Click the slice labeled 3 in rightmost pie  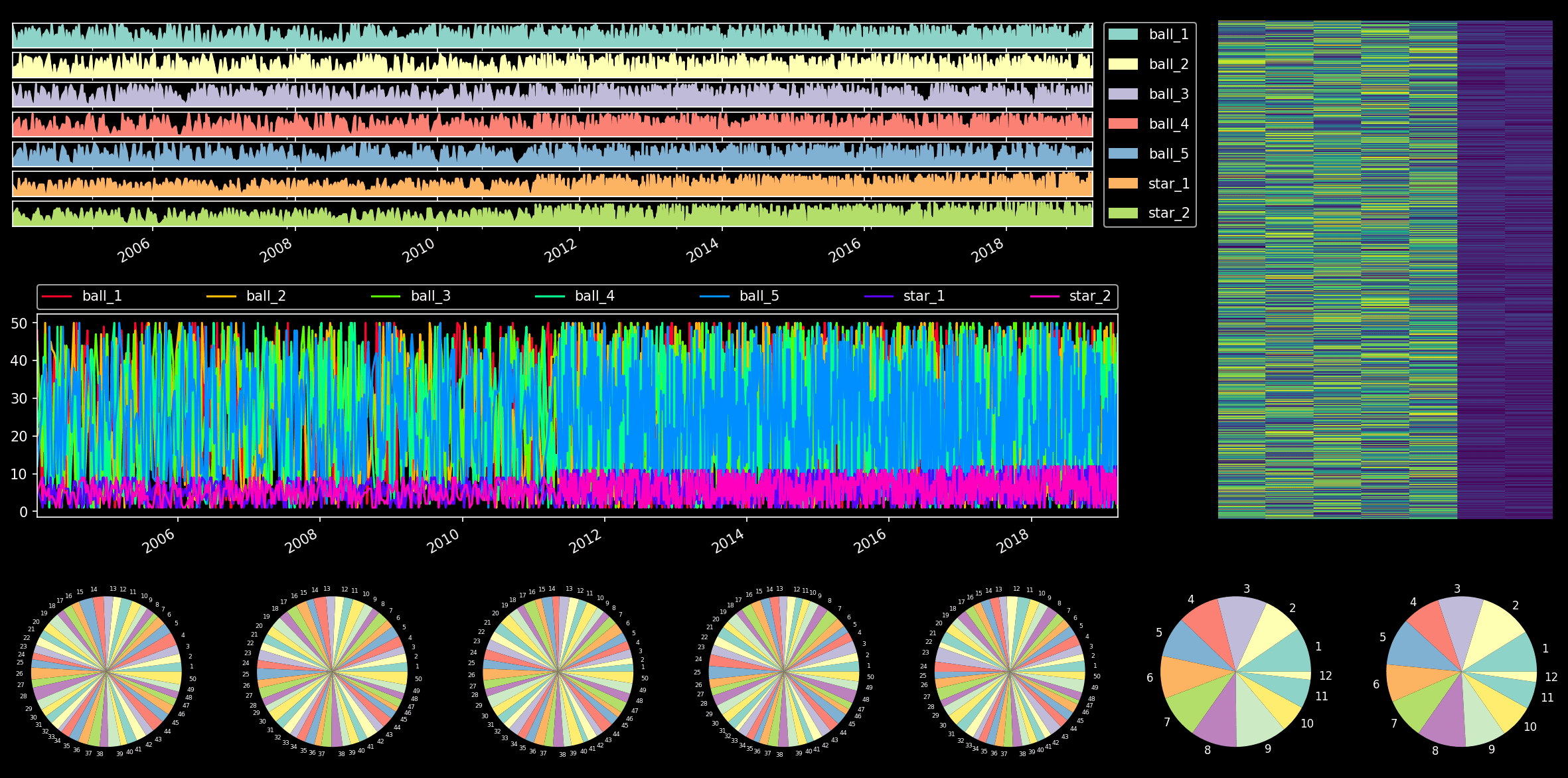coord(1462,627)
